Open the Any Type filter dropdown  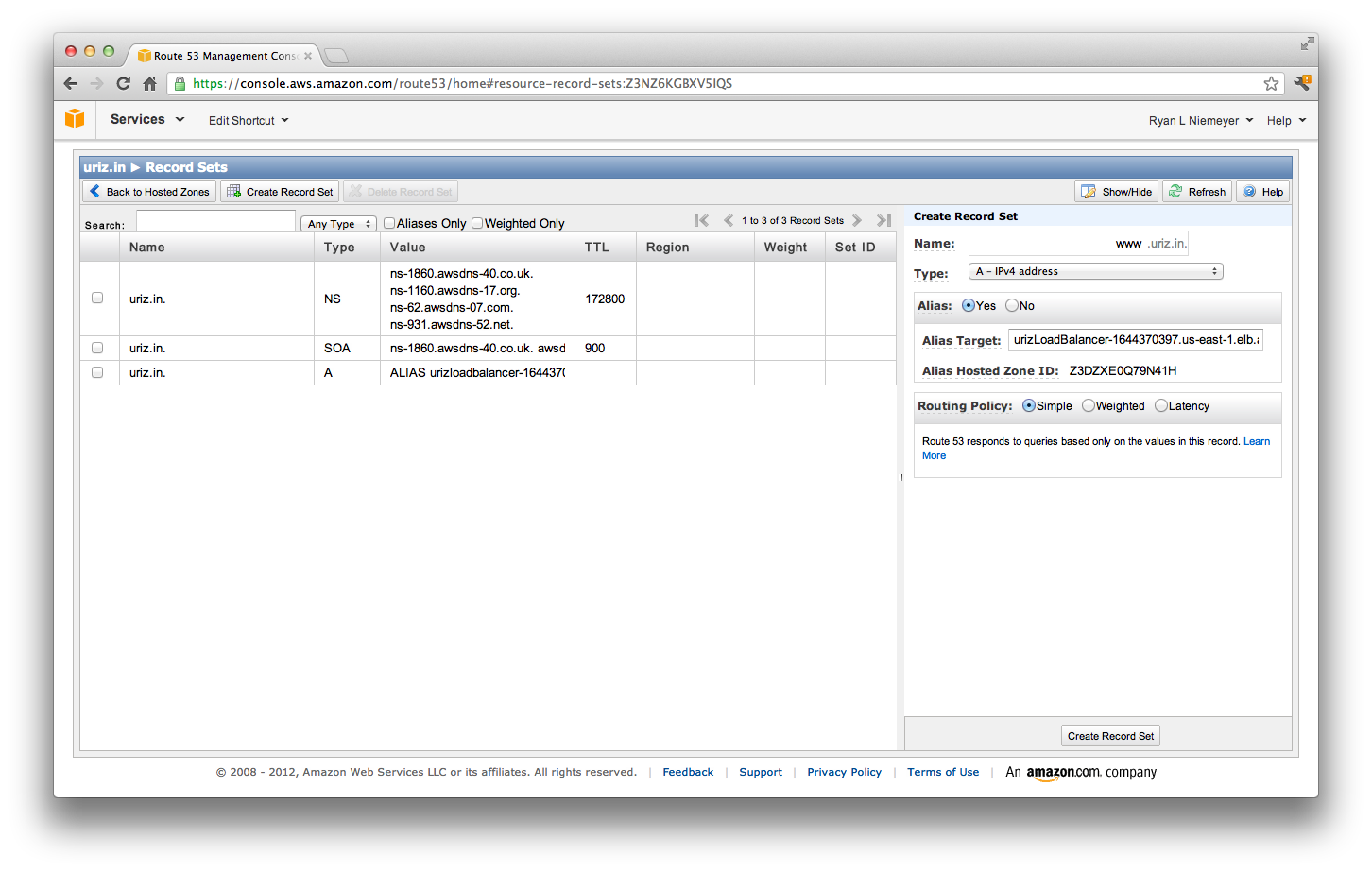[x=338, y=224]
